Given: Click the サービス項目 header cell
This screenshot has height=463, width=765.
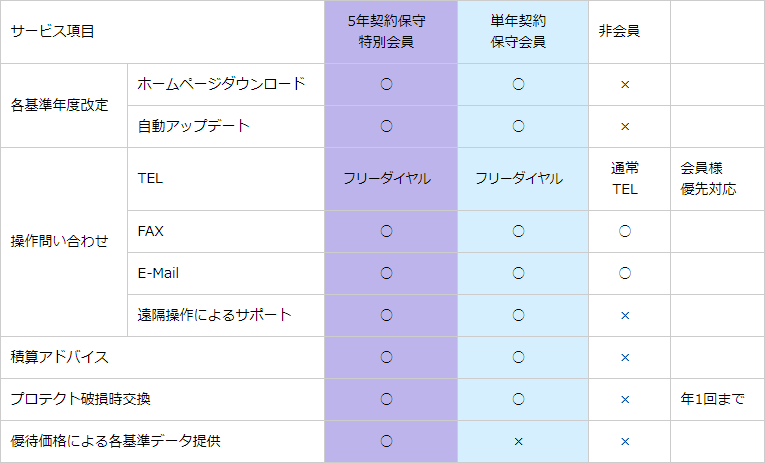Looking at the screenshot, I should 52,31.
